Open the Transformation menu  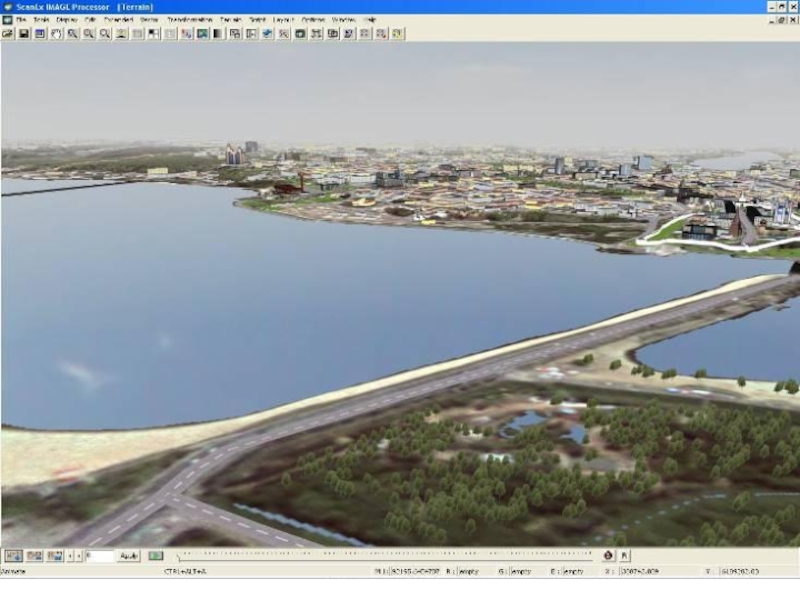(189, 19)
